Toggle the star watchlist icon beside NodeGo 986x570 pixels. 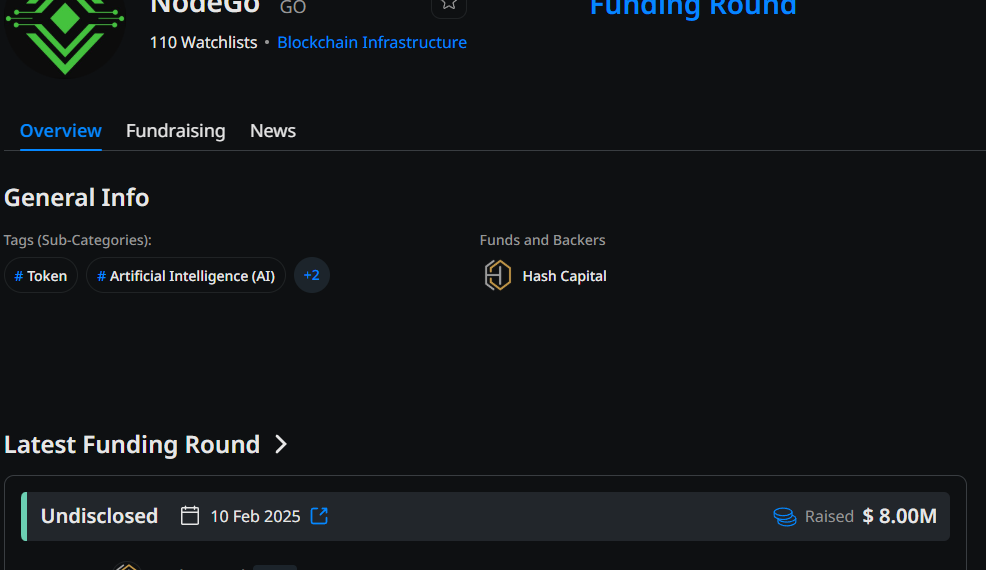pyautogui.click(x=449, y=5)
